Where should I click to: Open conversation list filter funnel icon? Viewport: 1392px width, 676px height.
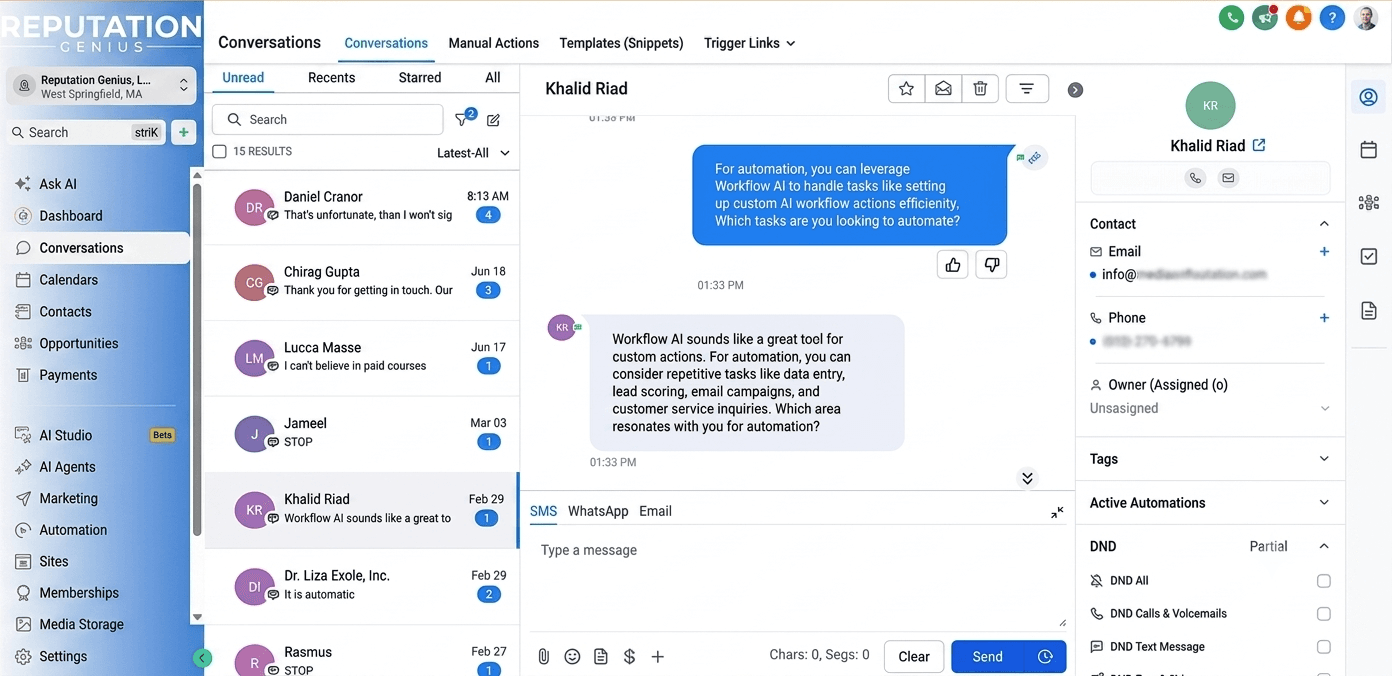click(x=463, y=119)
